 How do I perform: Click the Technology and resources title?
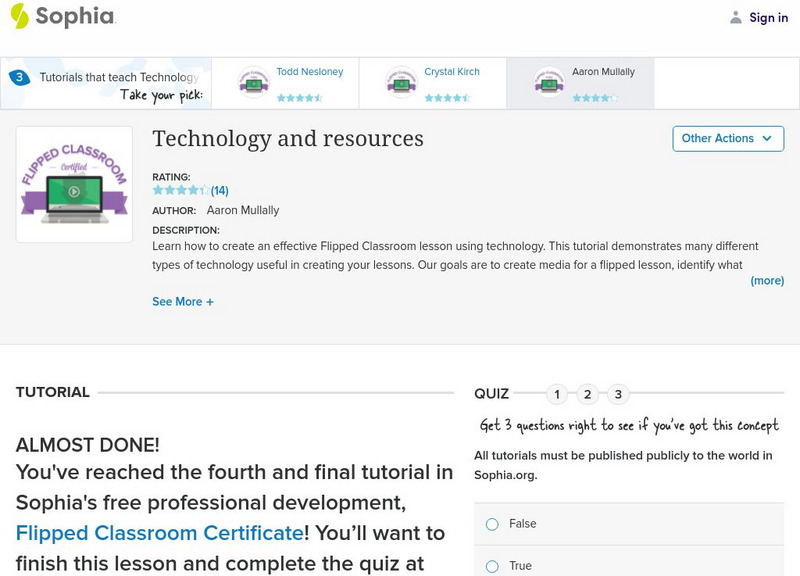pyautogui.click(x=288, y=138)
